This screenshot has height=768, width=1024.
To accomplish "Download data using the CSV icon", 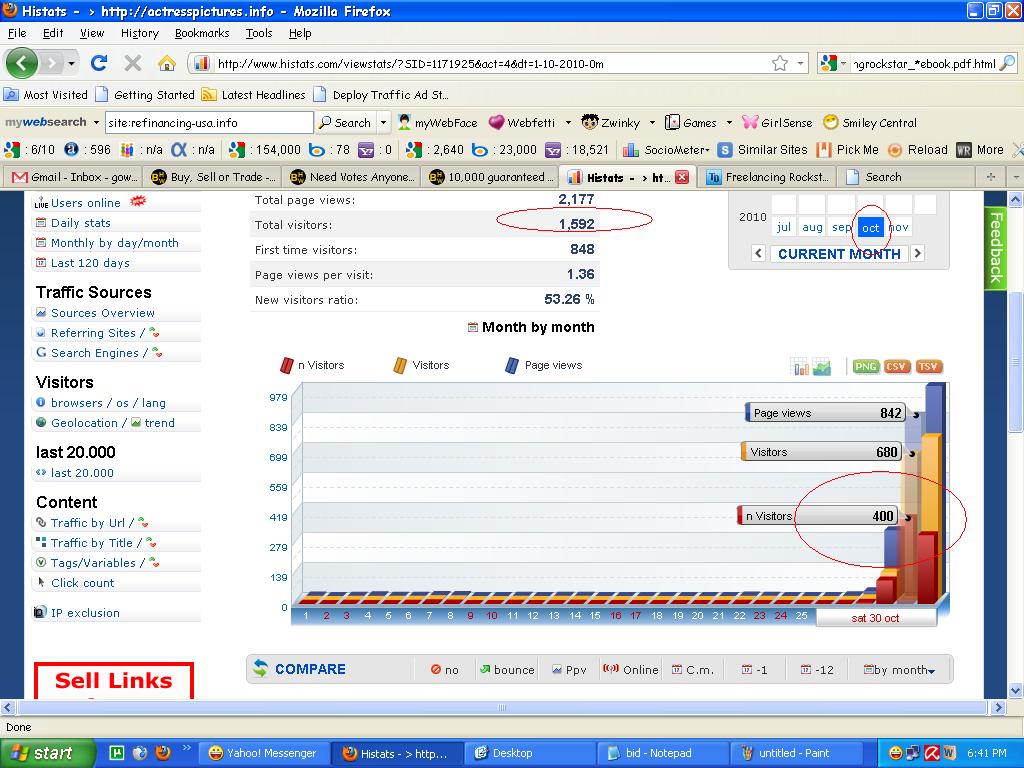I will tap(897, 366).
